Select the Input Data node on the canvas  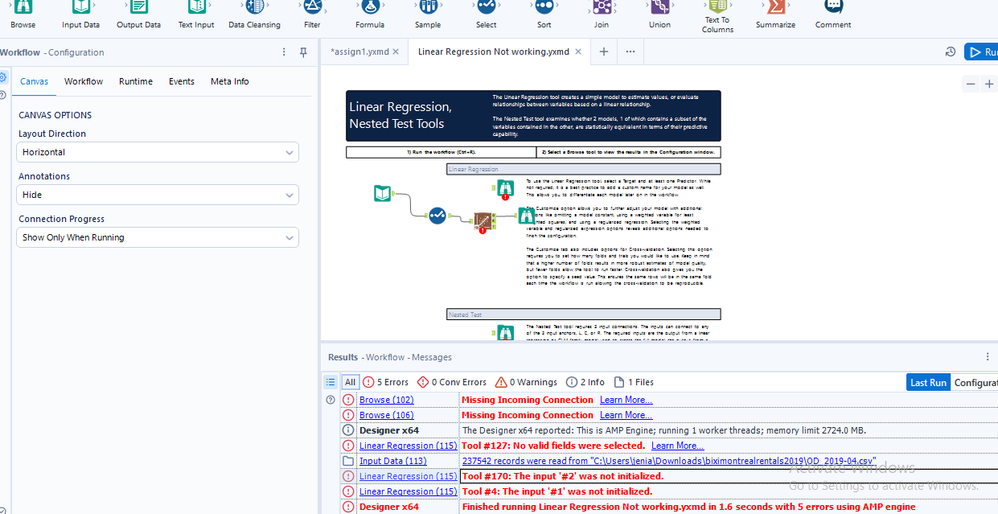pos(383,193)
